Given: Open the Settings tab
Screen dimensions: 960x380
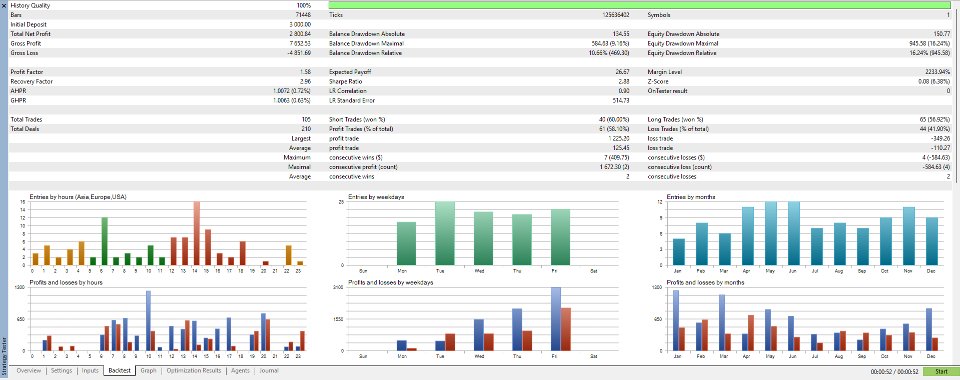Looking at the screenshot, I should tap(61, 371).
